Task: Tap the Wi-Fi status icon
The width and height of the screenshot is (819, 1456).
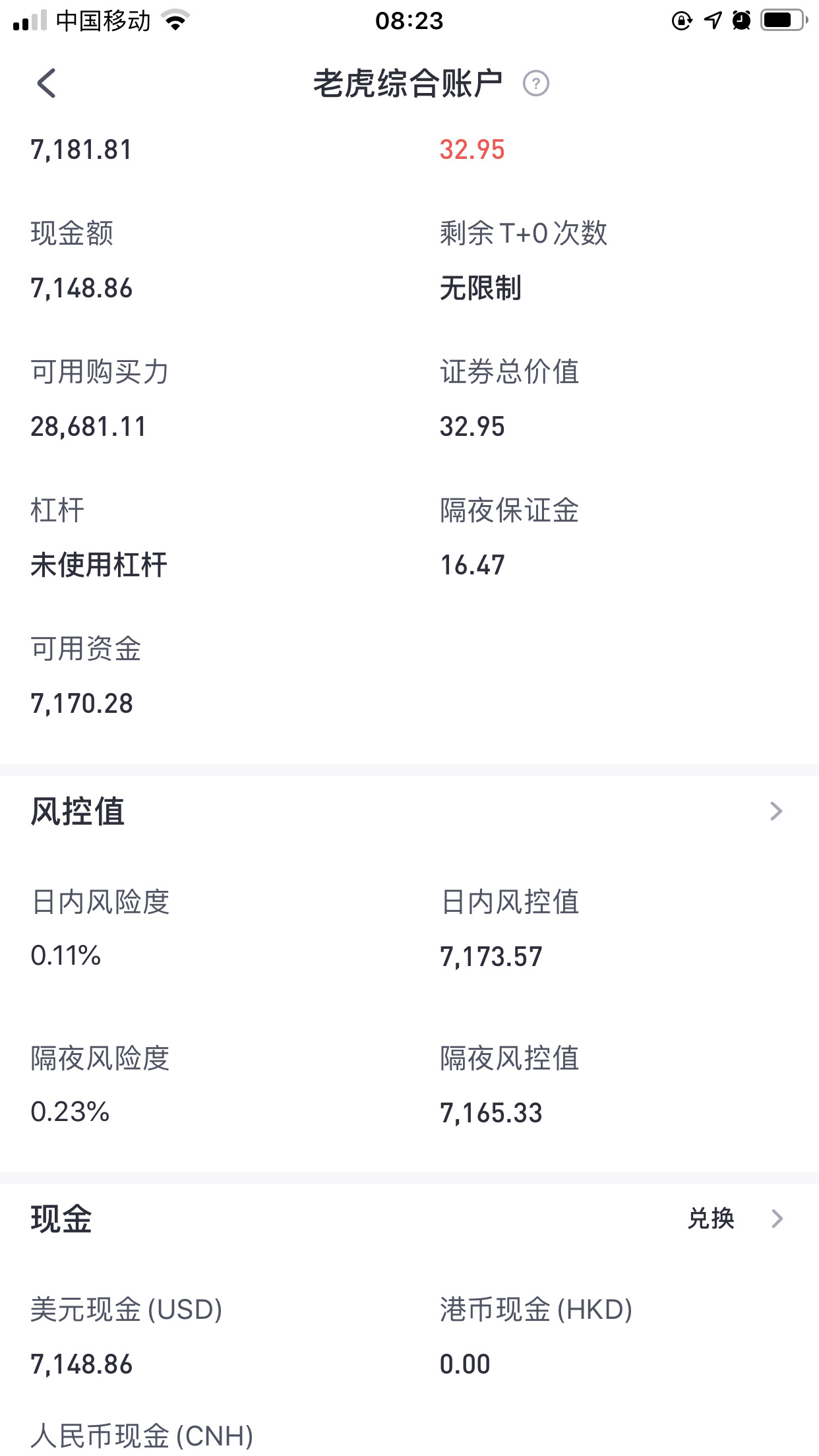Action: coord(176,21)
